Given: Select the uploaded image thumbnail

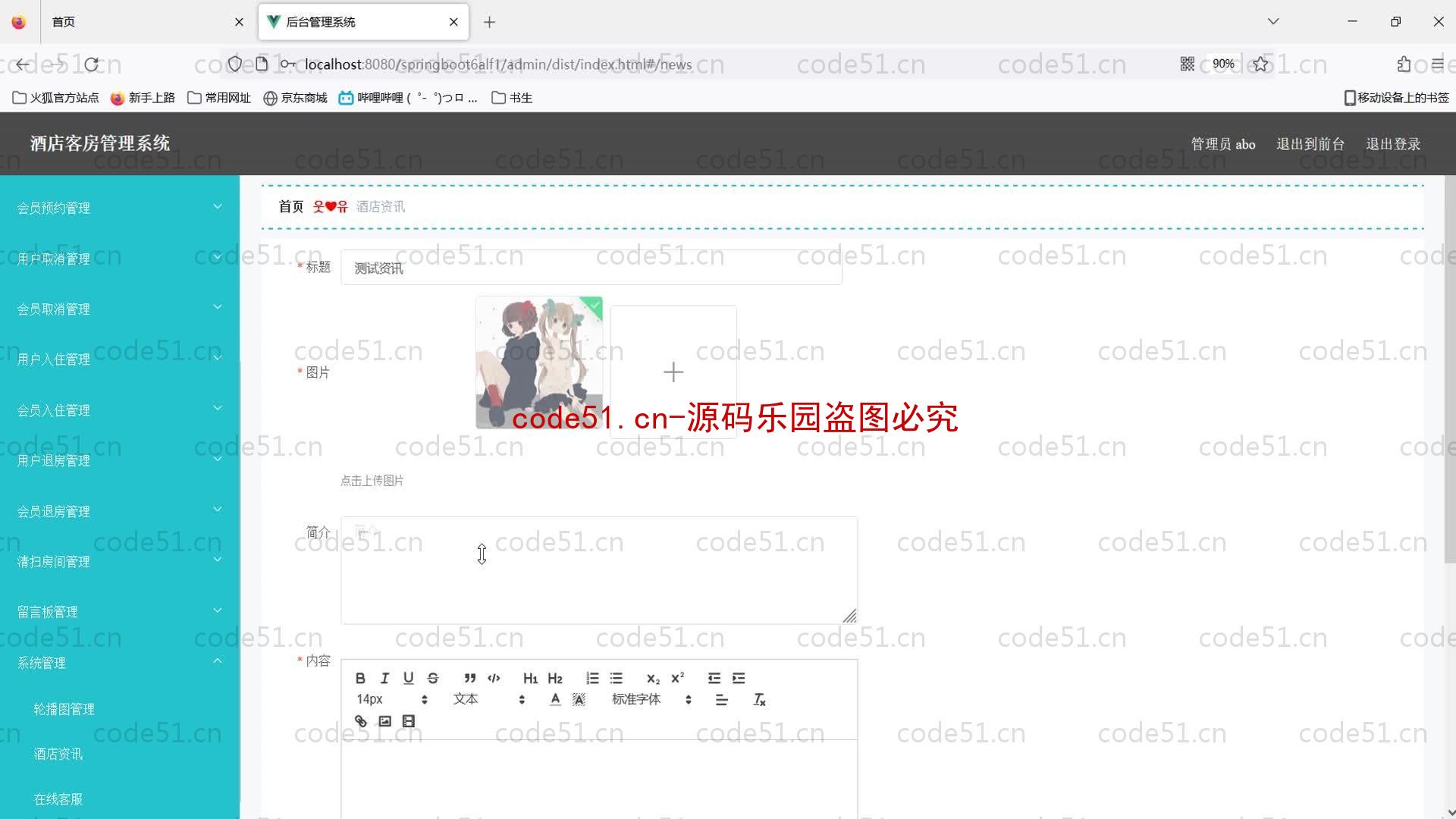Looking at the screenshot, I should coord(540,362).
